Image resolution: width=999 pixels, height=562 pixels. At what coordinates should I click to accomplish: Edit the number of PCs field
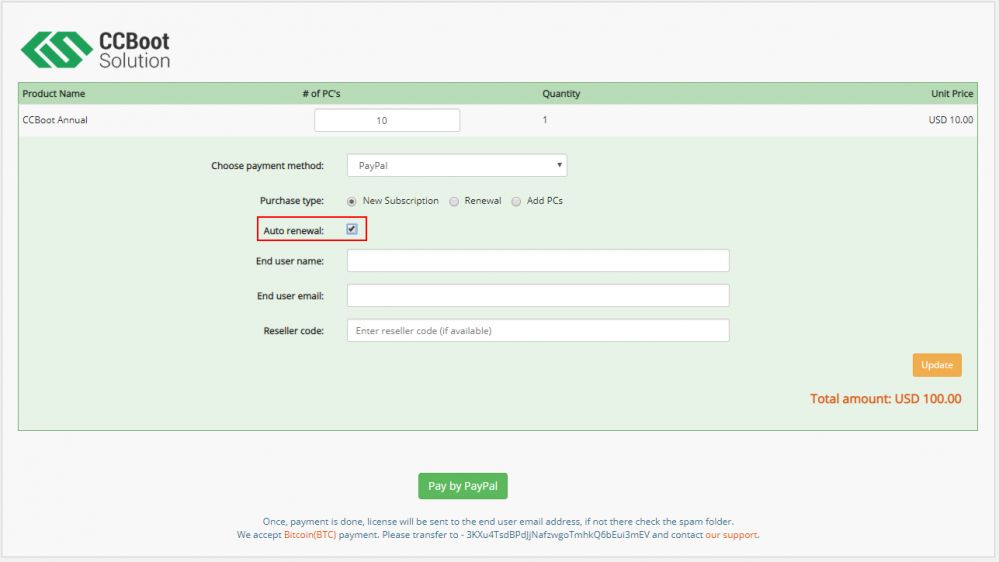[x=387, y=120]
